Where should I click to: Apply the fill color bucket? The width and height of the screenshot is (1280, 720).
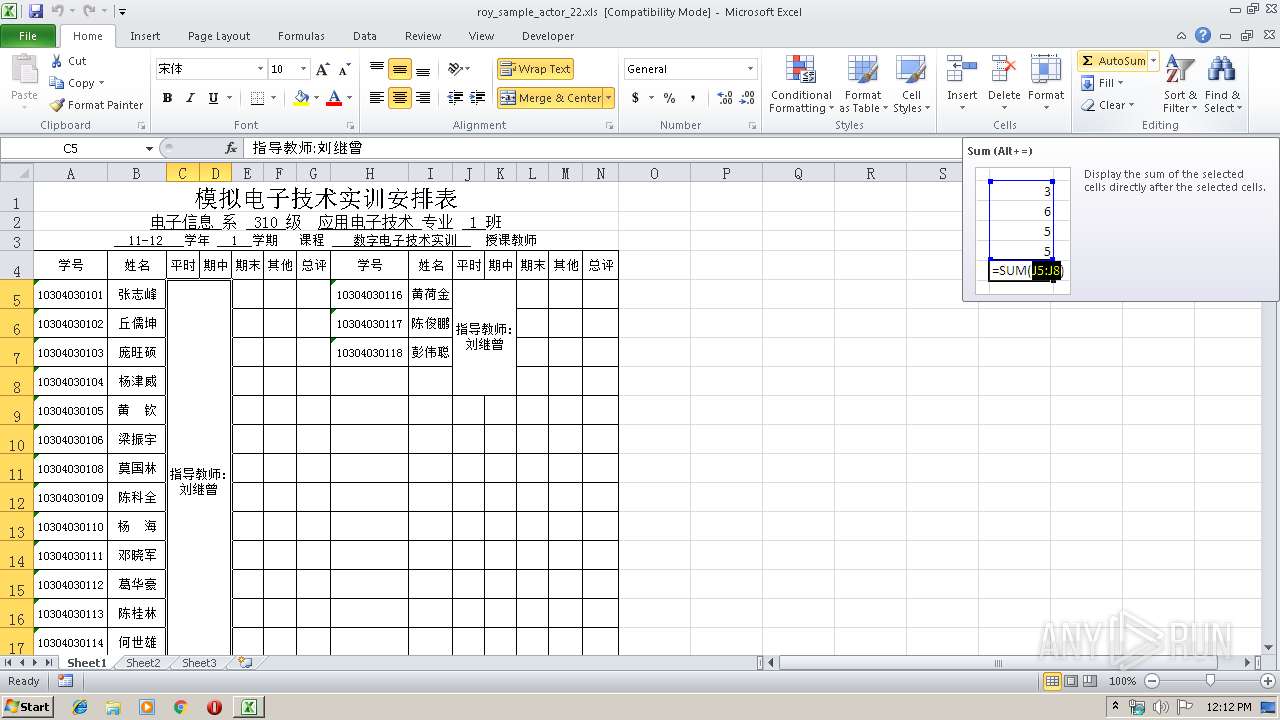301,98
